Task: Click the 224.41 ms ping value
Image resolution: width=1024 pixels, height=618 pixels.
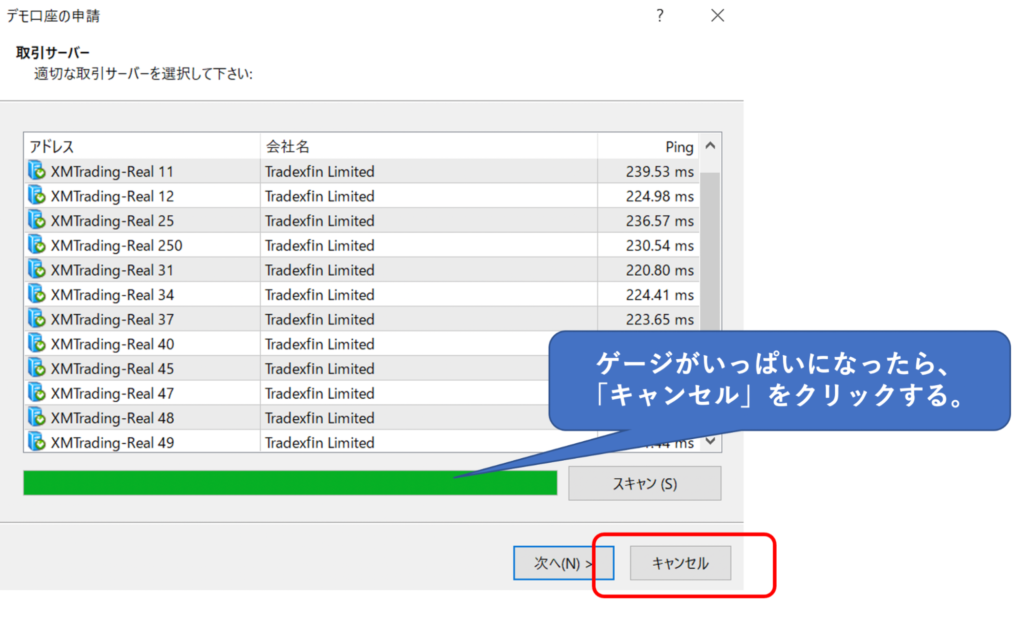Action: [660, 295]
